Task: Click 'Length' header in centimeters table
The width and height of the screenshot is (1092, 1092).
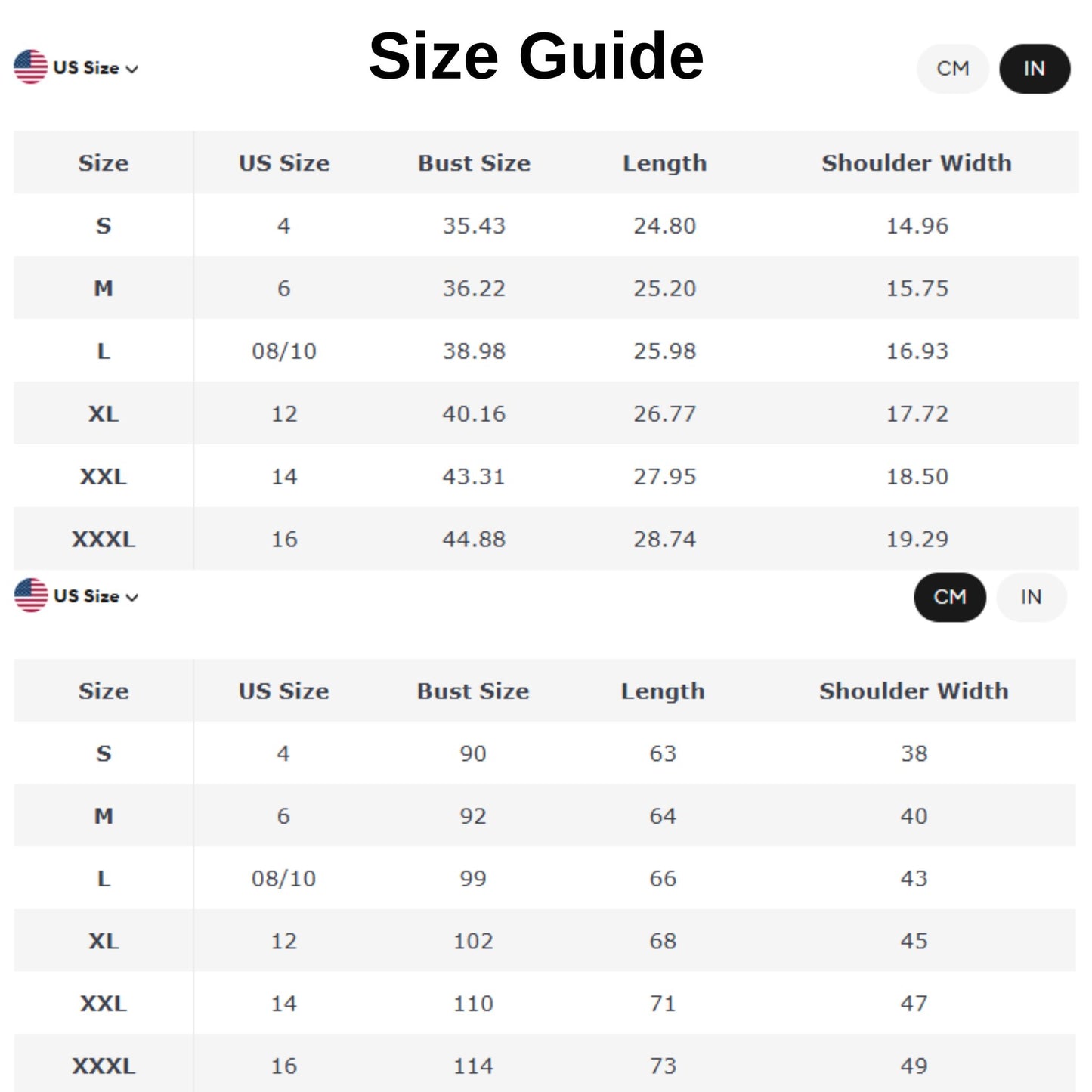Action: [663, 691]
